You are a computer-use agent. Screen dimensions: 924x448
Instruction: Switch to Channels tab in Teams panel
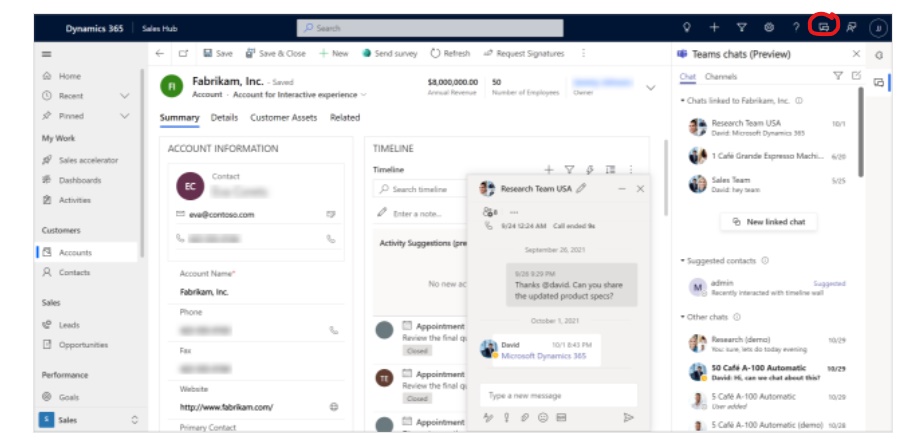[721, 77]
